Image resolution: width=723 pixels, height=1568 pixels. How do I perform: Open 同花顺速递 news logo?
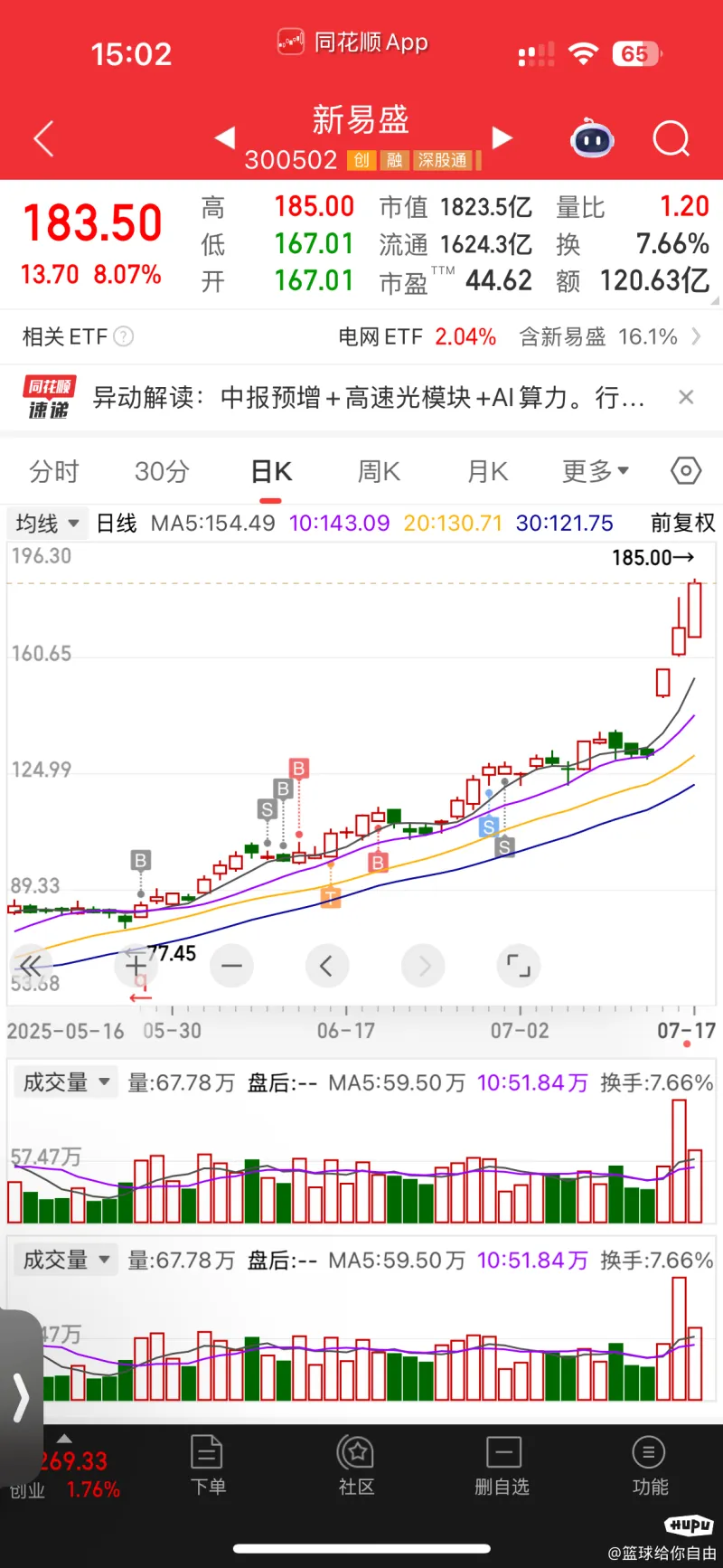point(49,398)
